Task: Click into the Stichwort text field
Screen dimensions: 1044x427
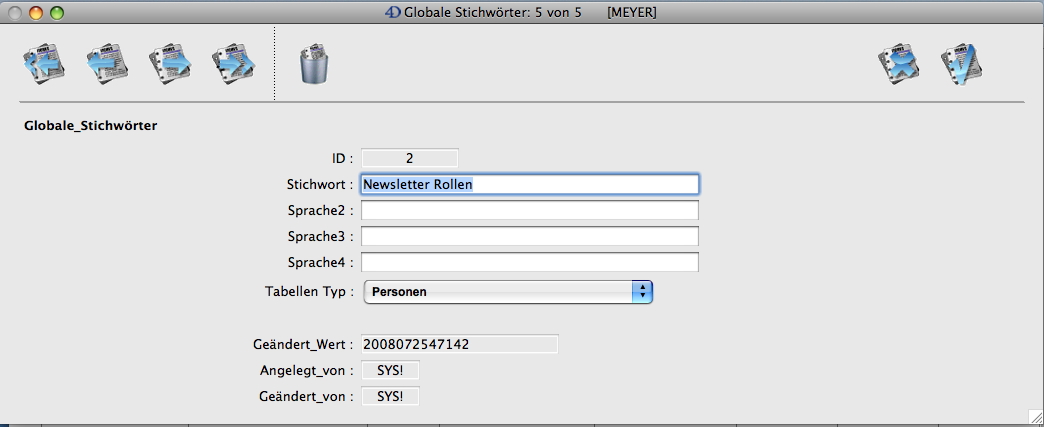Action: click(x=530, y=184)
